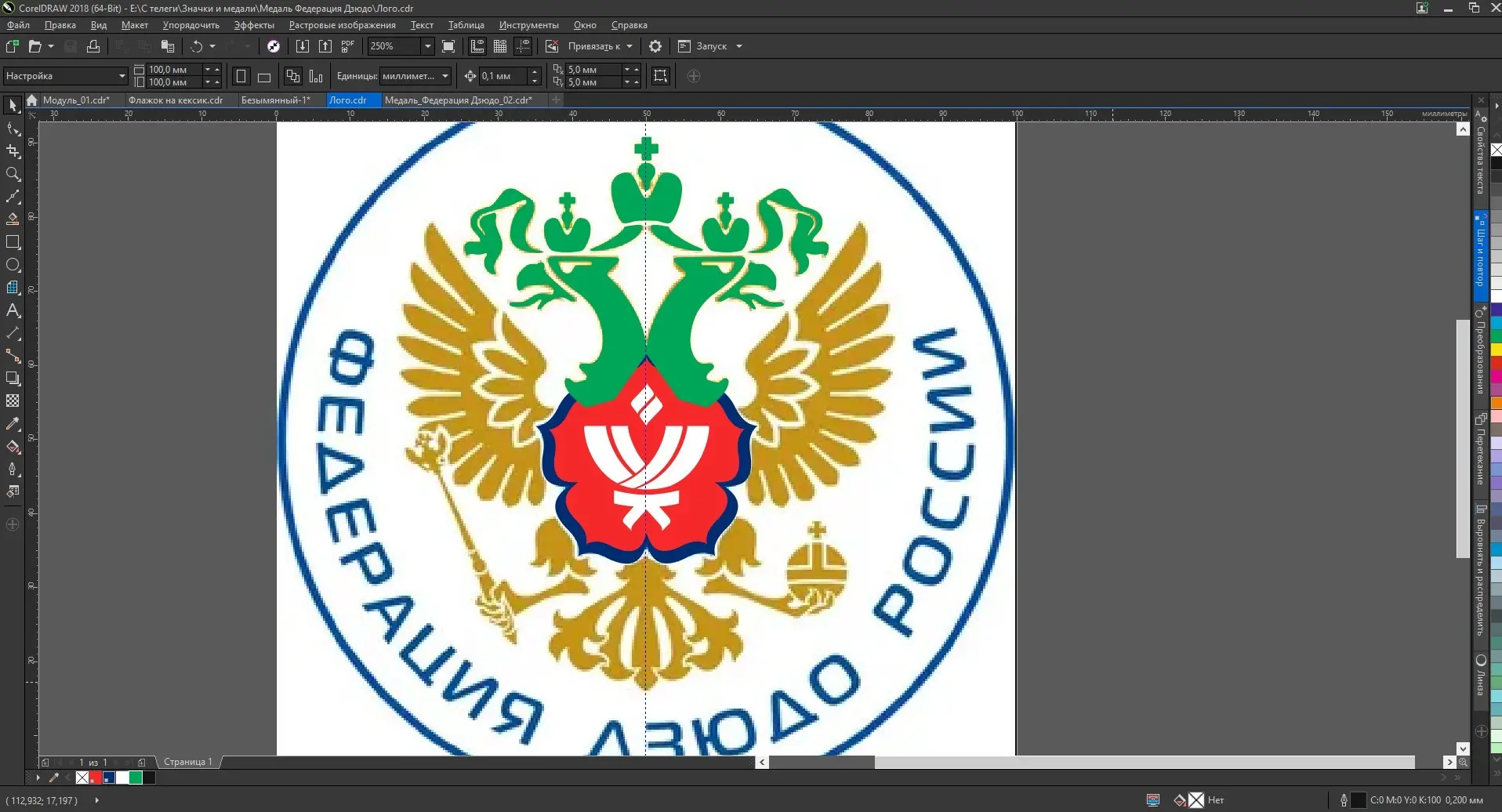Image resolution: width=1502 pixels, height=812 pixels.
Task: Select the Table tool in the toolbox
Action: (13, 288)
